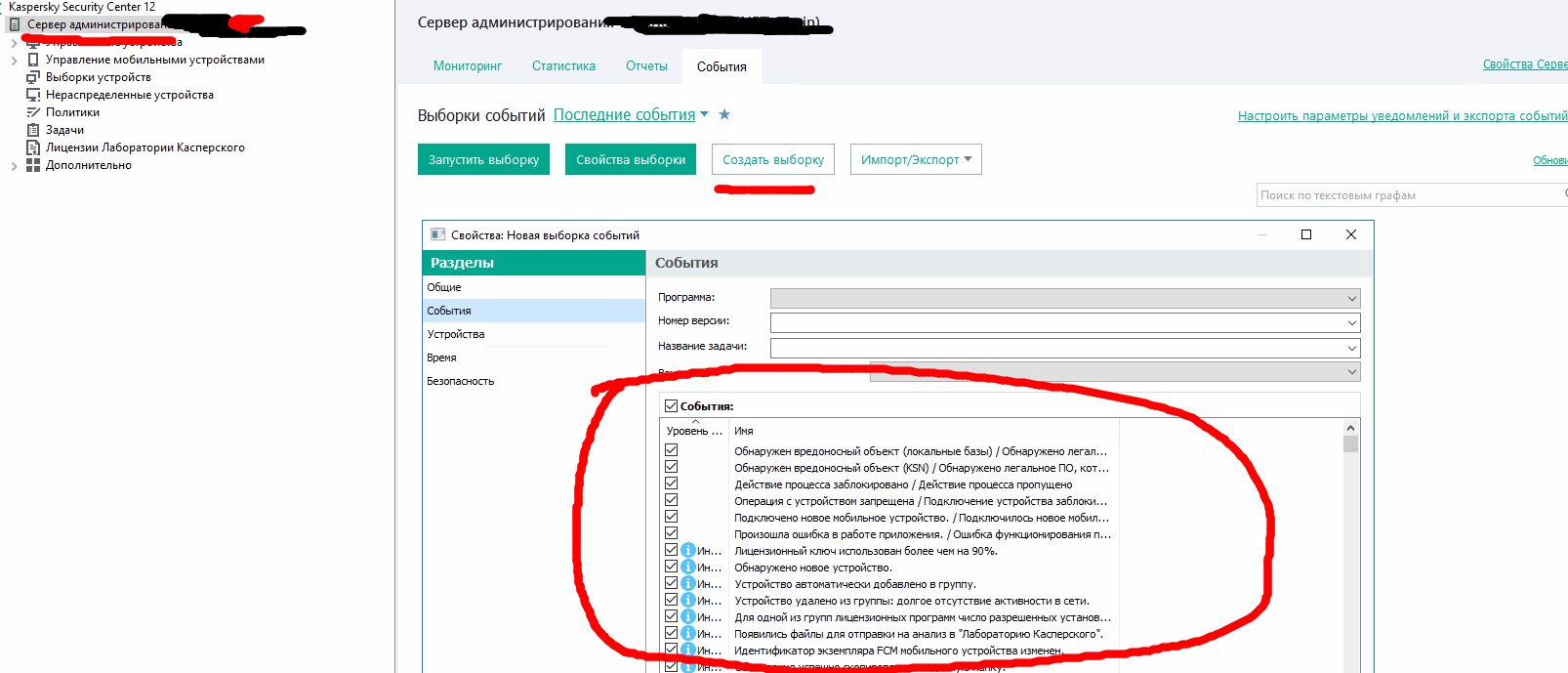Viewport: 1568px width, 673px height.
Task: Click the events list scrollbar thumb
Action: pos(1350,444)
